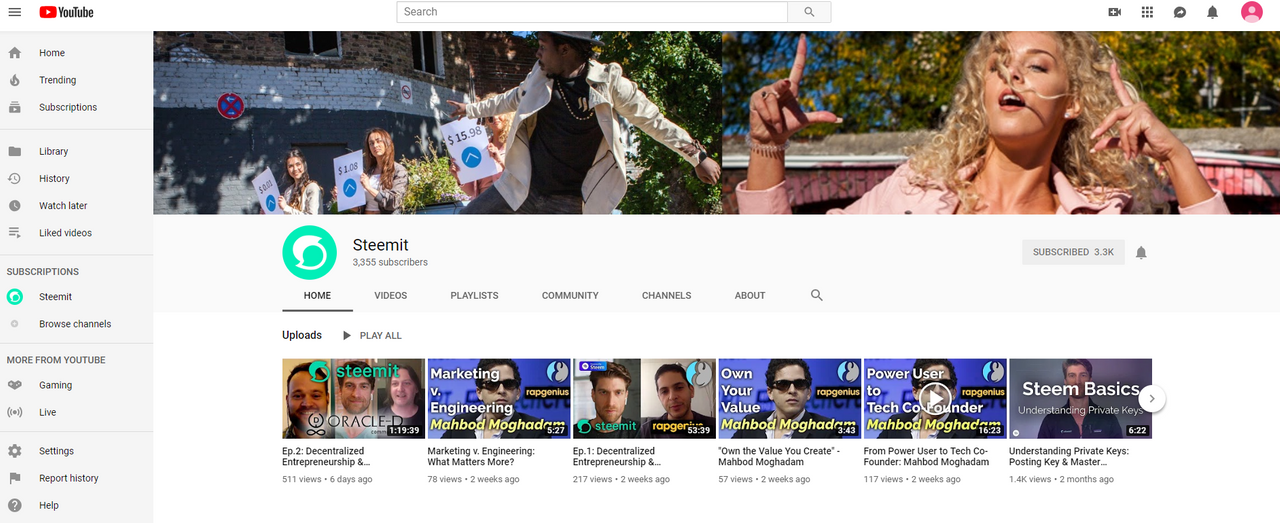Open the hamburger guide menu
Screen dimensions: 1280x523
[15, 12]
